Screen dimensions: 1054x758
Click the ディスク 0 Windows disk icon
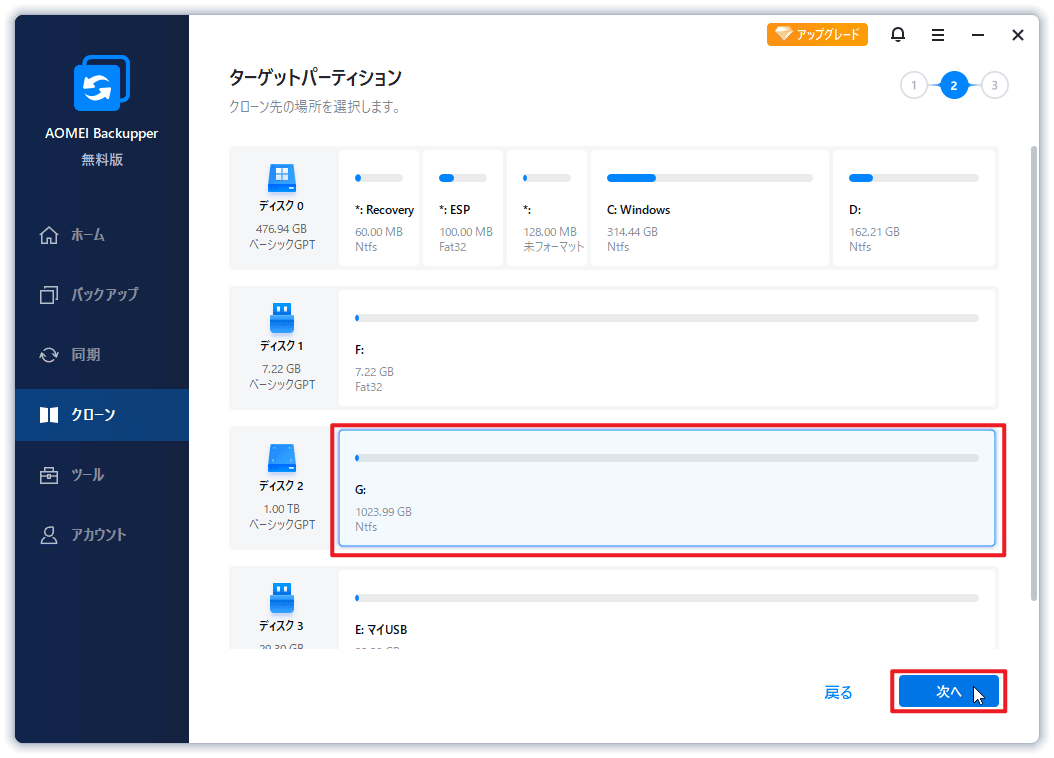coord(282,179)
